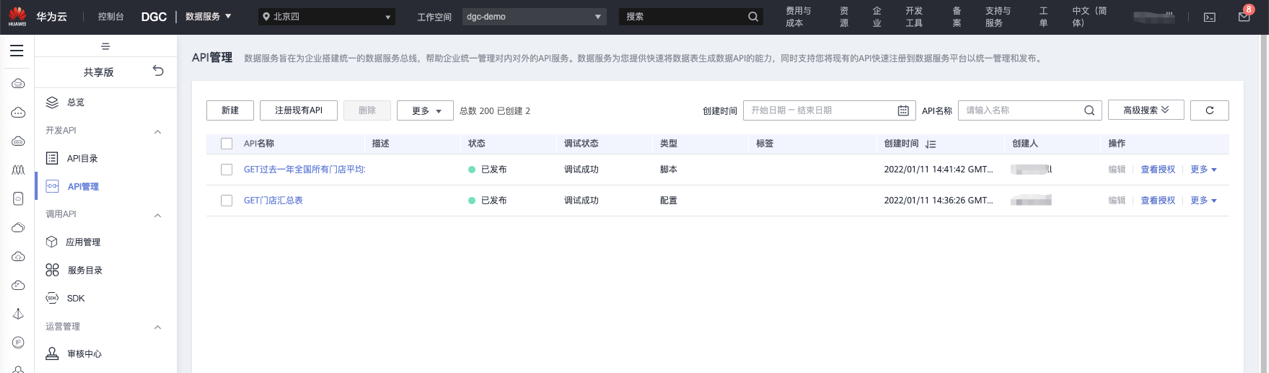Open the calendar icon in date range
1269x373 pixels.
click(x=903, y=110)
